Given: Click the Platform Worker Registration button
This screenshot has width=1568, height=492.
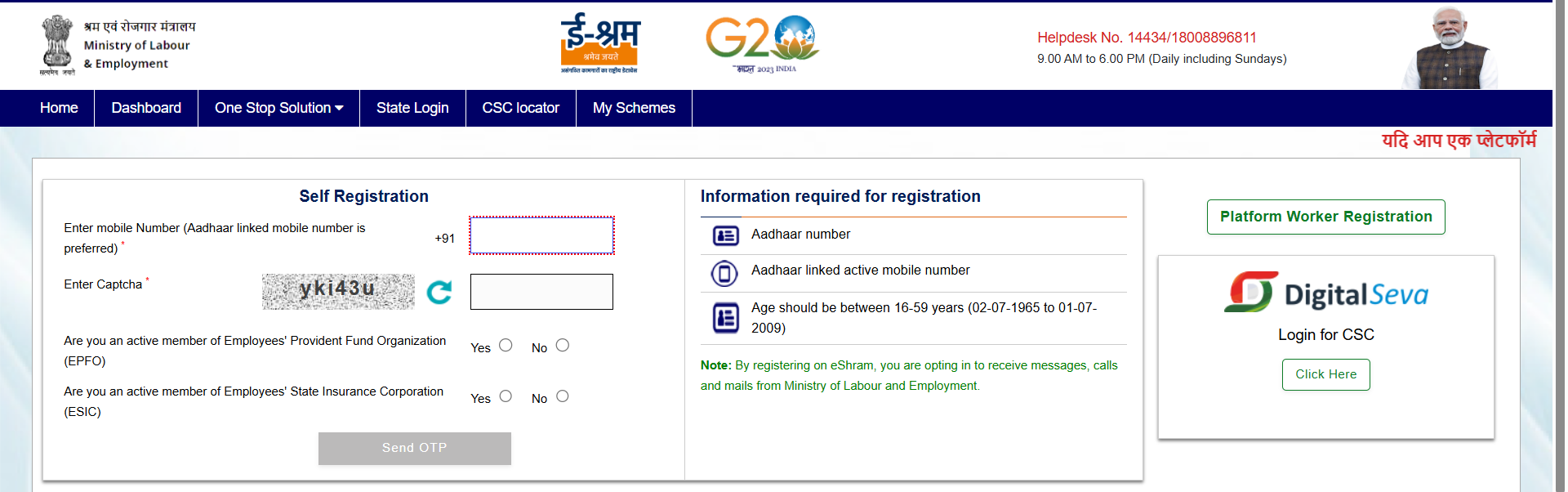Looking at the screenshot, I should tap(1325, 217).
